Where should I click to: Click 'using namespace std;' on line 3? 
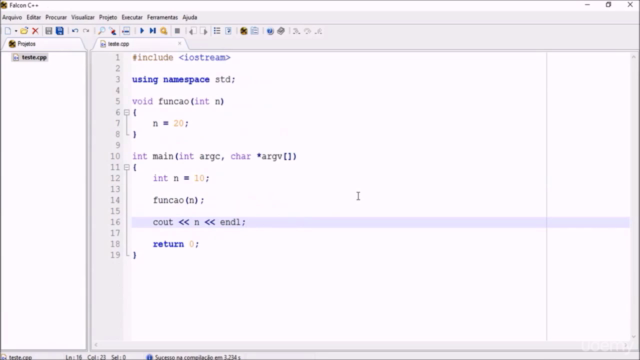184,80
